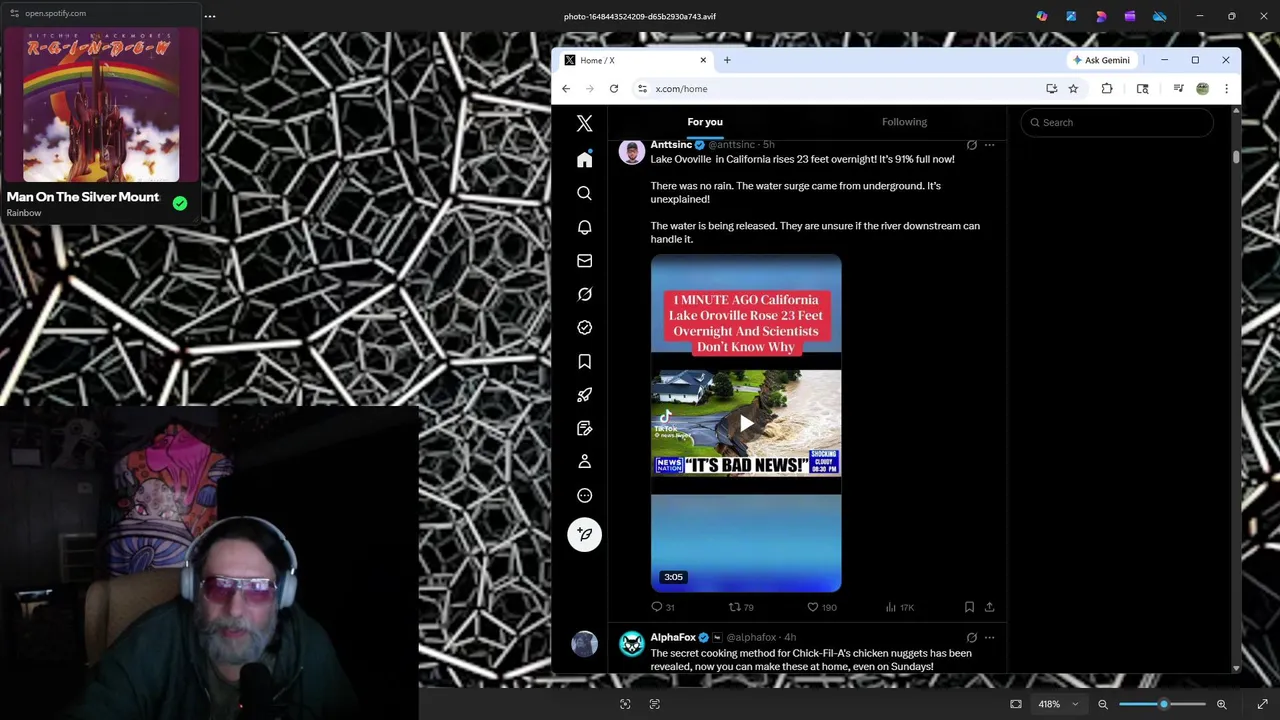Switch to the Following tab

pos(904,122)
